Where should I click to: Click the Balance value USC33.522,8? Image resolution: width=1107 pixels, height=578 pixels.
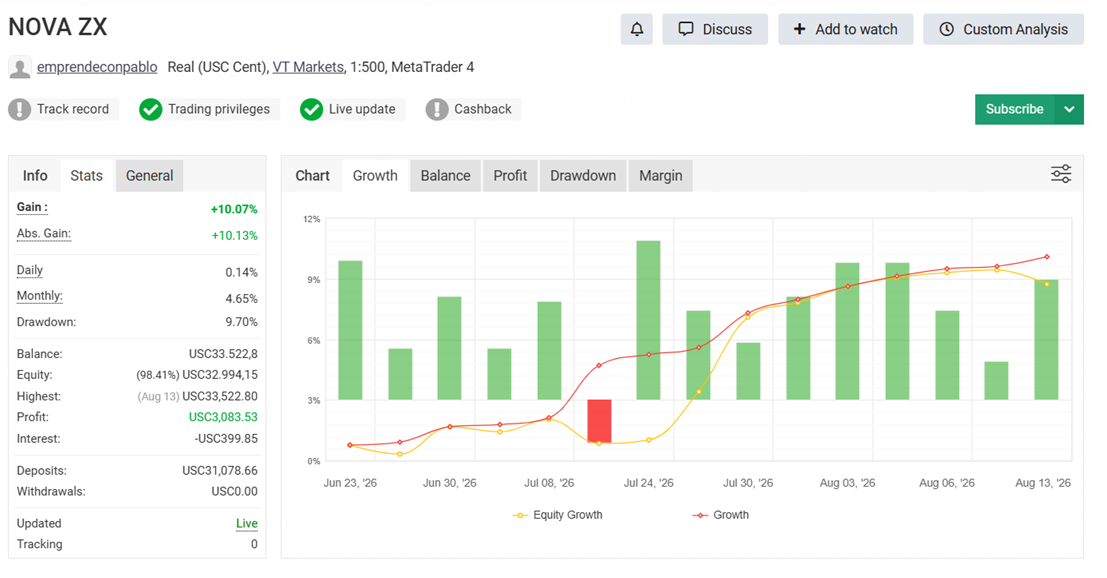(x=223, y=354)
